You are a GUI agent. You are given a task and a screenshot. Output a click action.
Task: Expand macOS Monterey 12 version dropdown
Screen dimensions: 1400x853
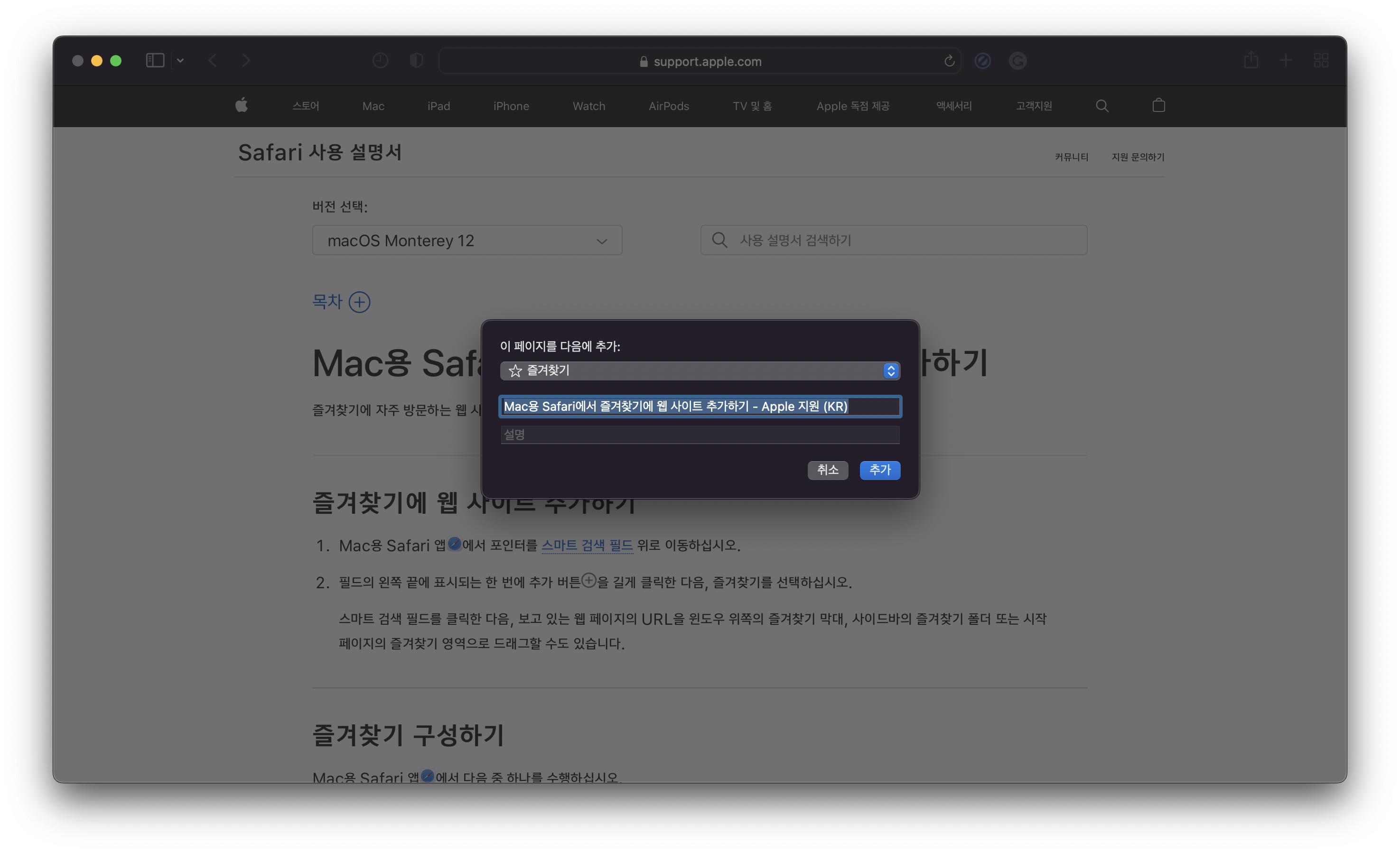point(467,240)
